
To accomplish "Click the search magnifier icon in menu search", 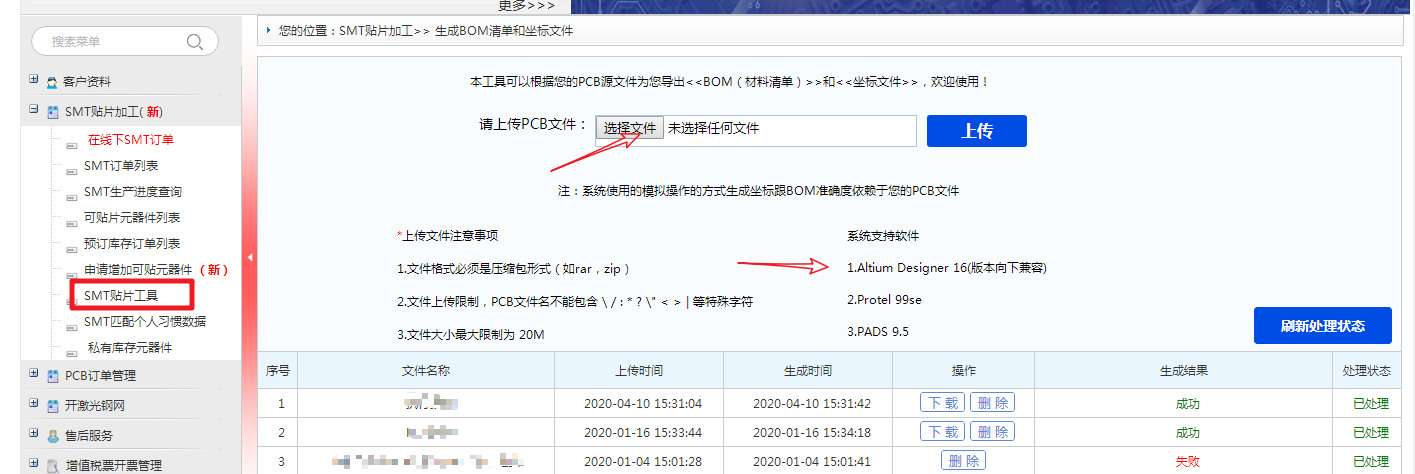I will click(x=195, y=42).
